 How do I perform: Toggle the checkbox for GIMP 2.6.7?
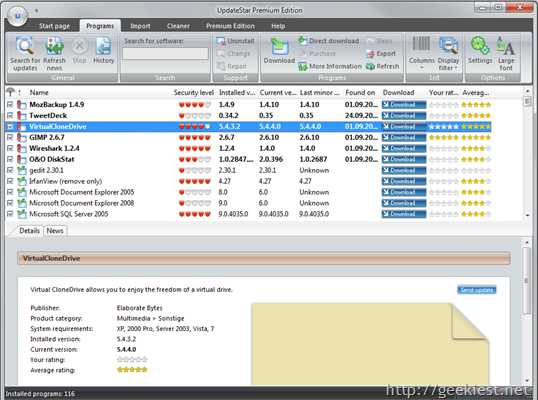(x=10, y=137)
